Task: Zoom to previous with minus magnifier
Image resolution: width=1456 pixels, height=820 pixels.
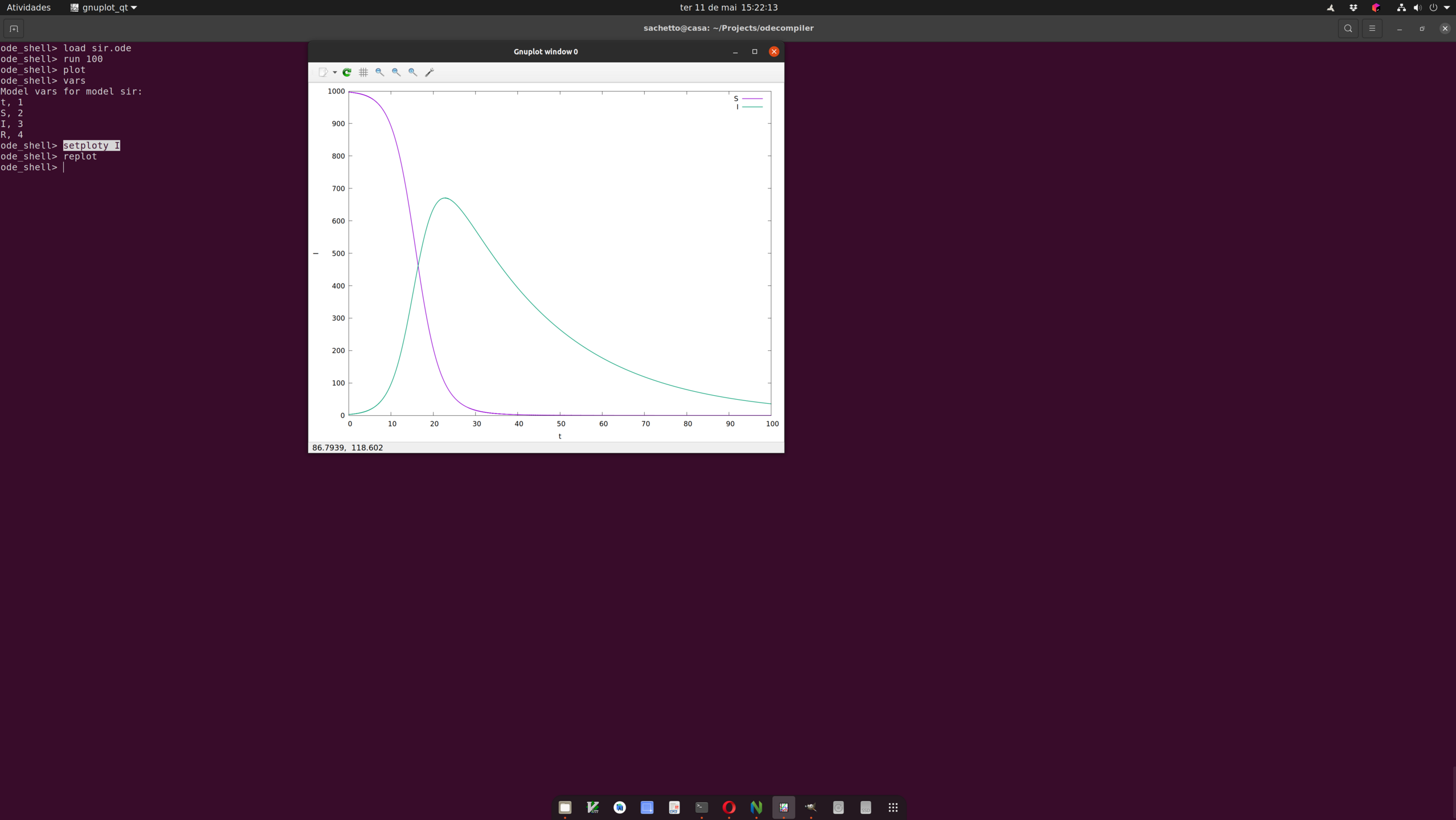Action: 379,72
